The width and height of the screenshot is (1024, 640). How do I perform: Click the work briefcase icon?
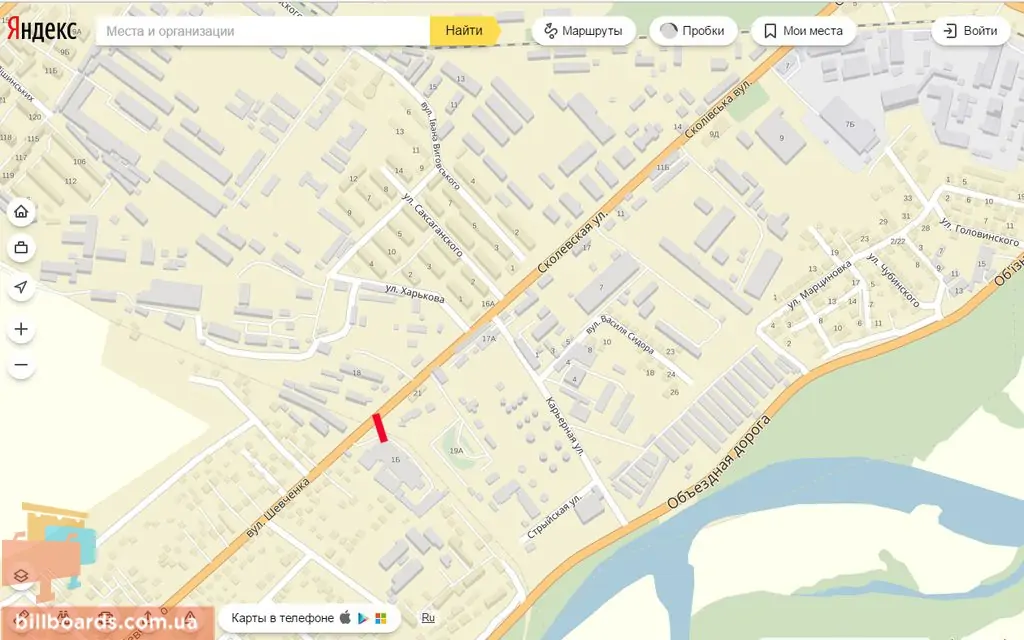click(x=21, y=248)
